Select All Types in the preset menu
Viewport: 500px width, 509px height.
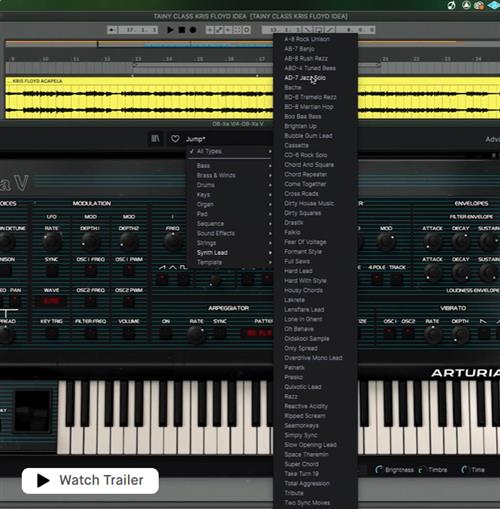[230, 151]
